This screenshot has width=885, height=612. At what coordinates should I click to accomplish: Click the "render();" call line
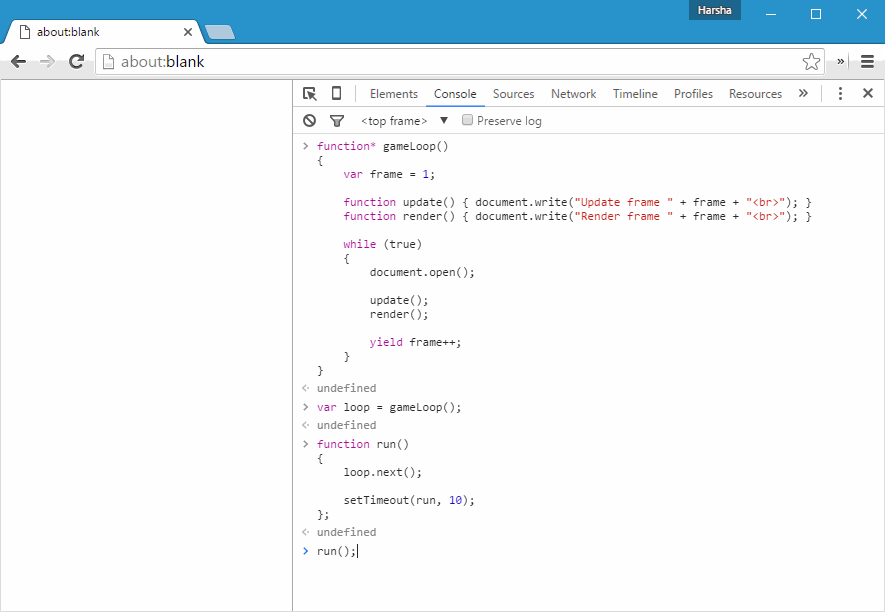[399, 314]
